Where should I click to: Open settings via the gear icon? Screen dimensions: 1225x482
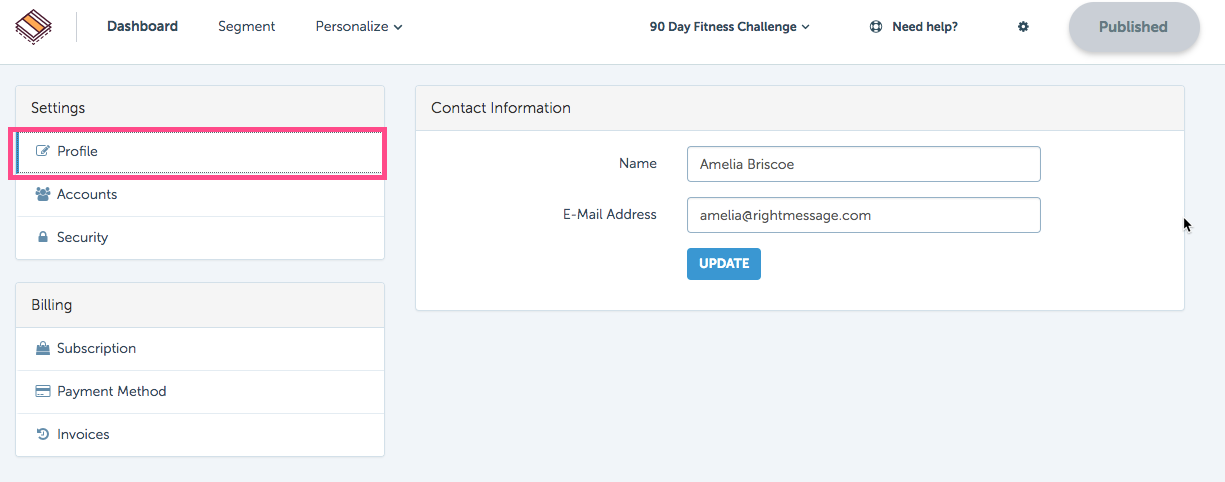[x=1023, y=27]
